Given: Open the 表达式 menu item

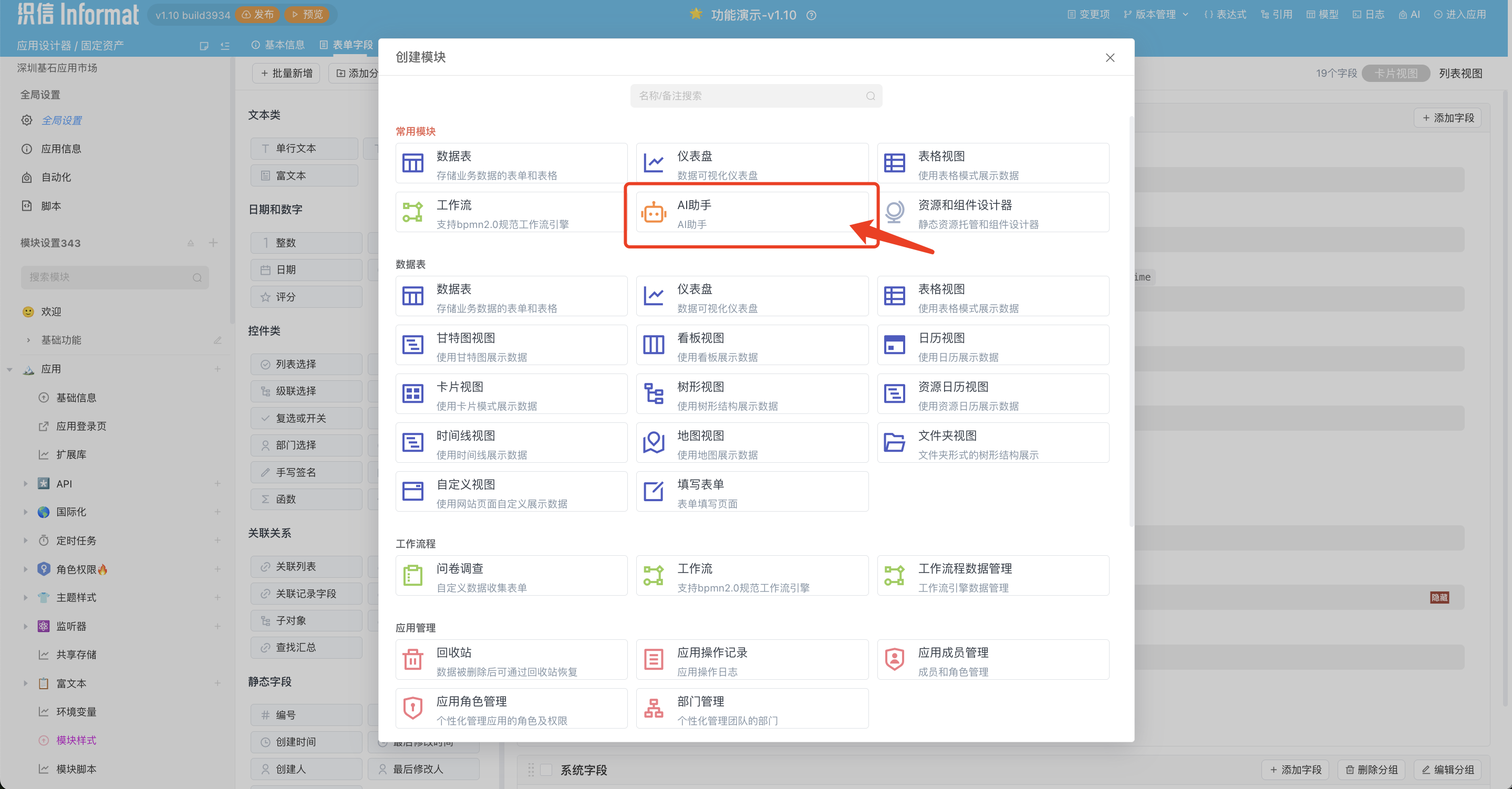Looking at the screenshot, I should (1225, 15).
